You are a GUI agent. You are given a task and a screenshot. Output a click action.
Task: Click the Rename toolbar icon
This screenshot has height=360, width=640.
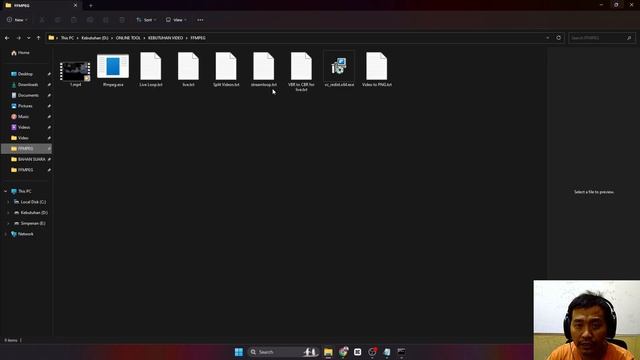tap(90, 20)
